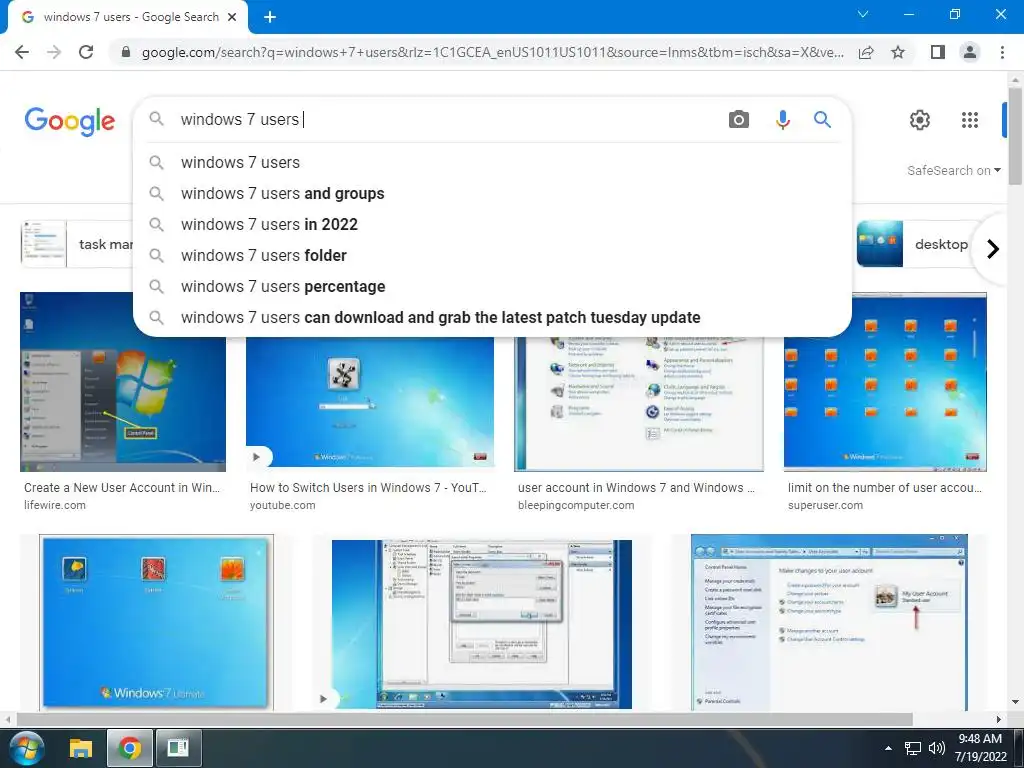Show hidden tray icons arrow
This screenshot has width=1024, height=768.
point(888,748)
